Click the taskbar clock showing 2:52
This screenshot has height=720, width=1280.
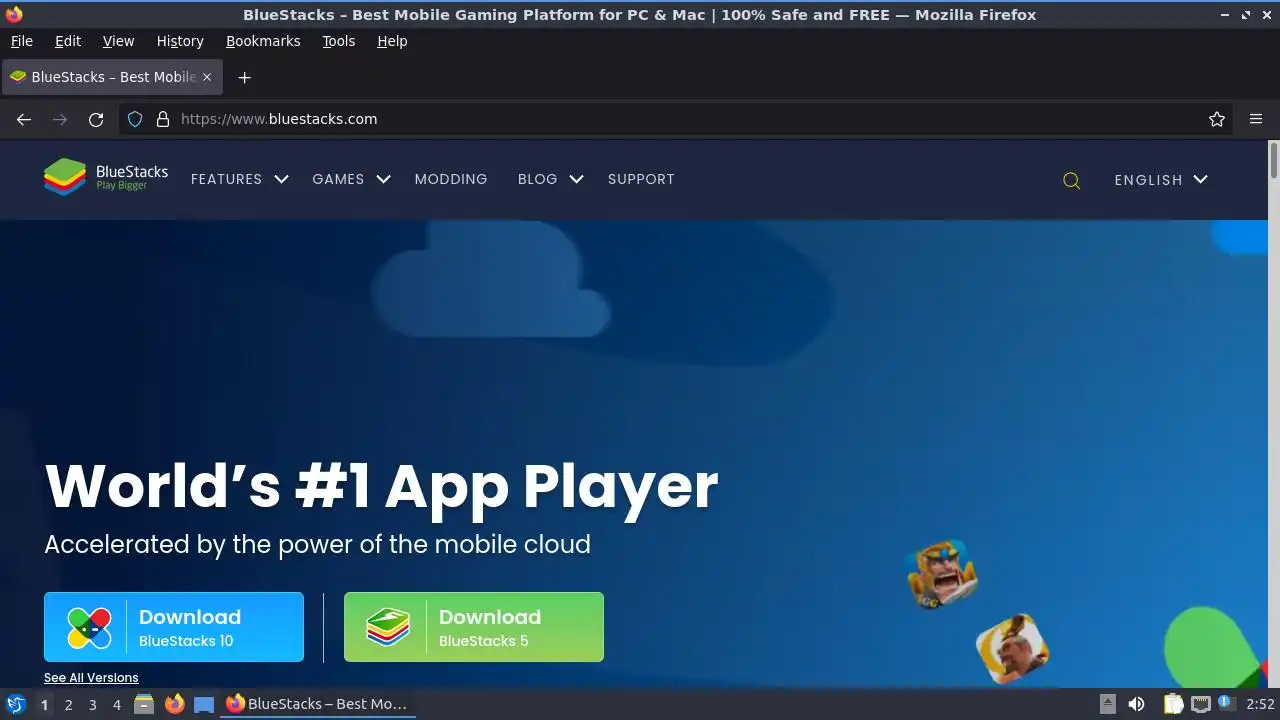[1260, 704]
